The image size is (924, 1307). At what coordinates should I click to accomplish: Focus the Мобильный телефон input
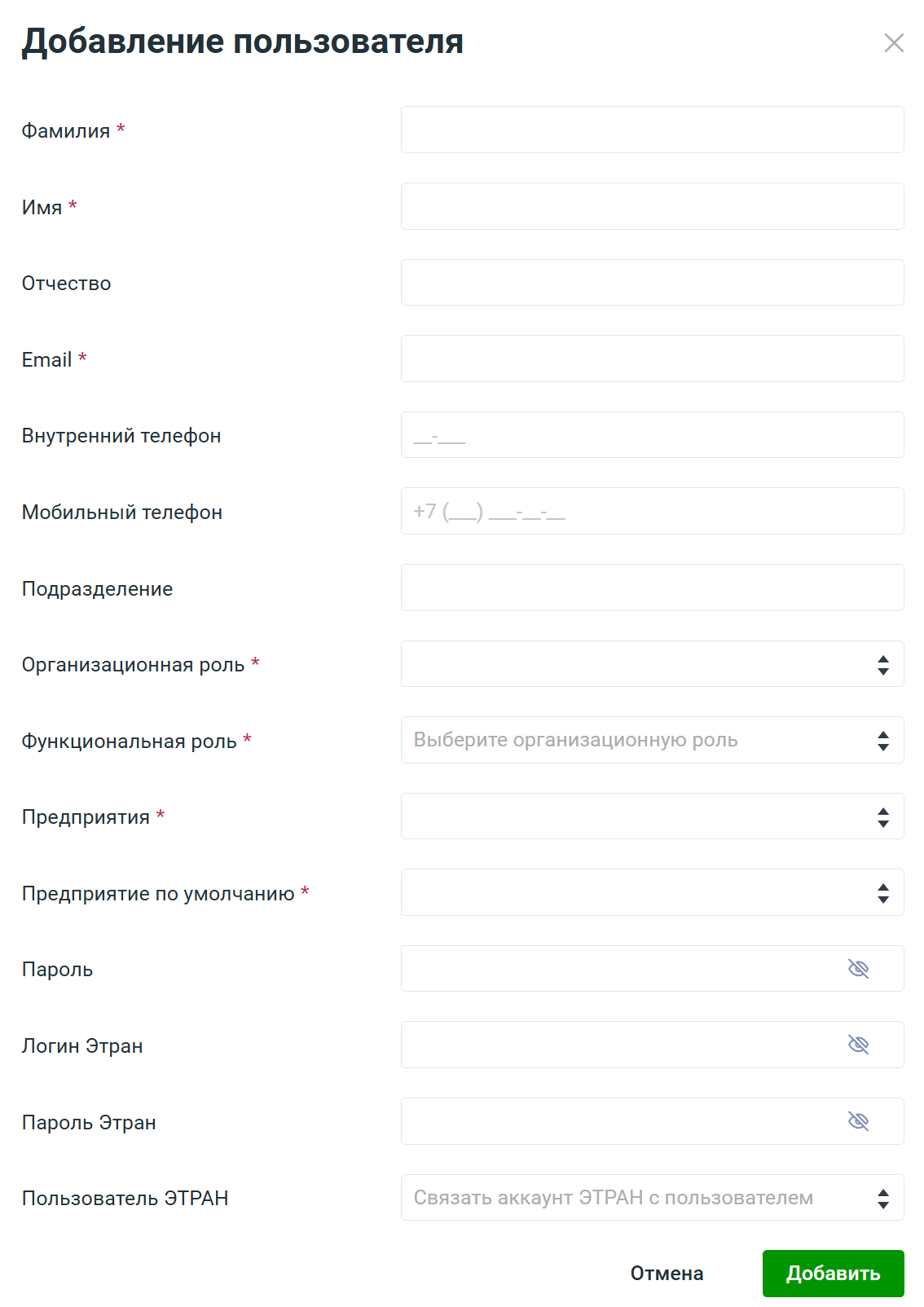pos(652,511)
